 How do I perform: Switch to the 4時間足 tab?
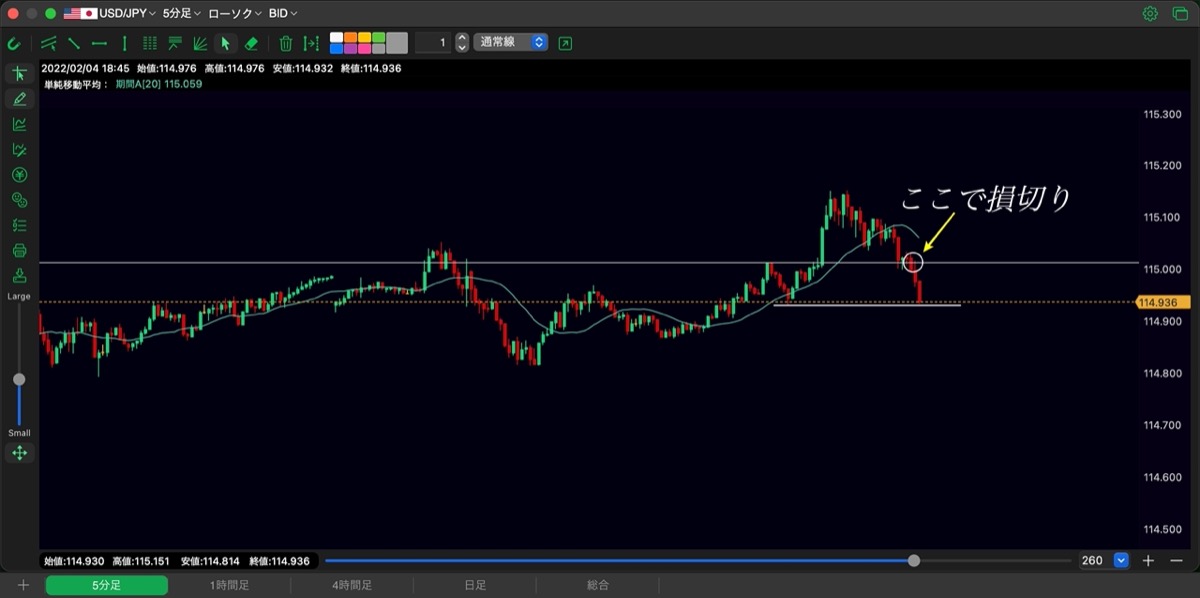[x=352, y=585]
